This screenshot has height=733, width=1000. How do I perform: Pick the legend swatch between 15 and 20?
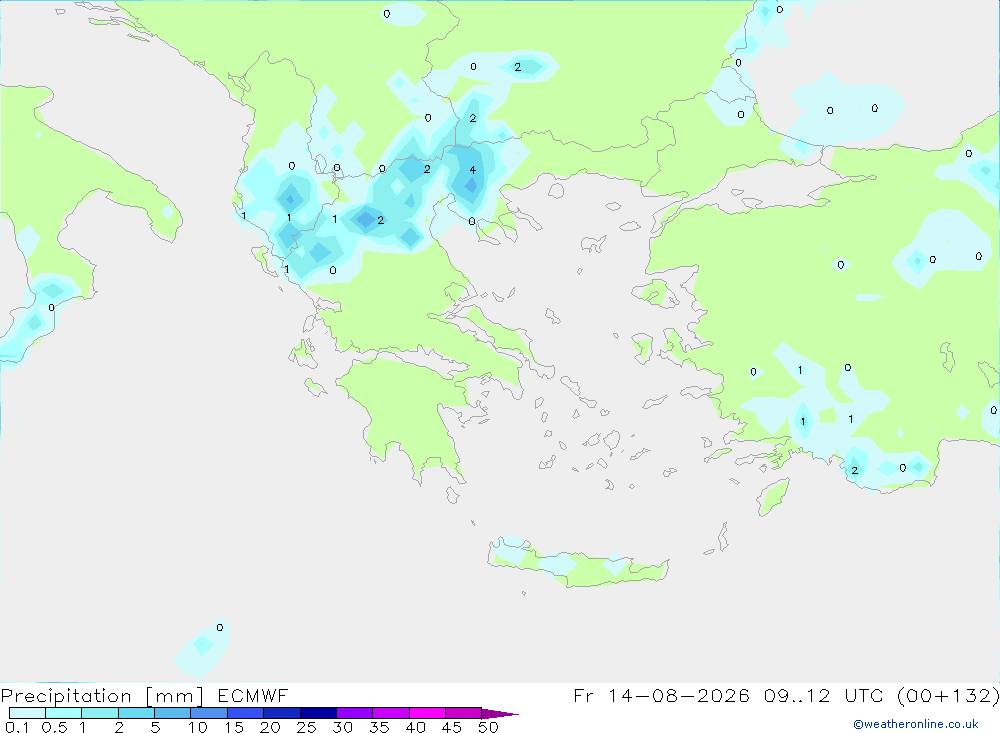click(245, 713)
